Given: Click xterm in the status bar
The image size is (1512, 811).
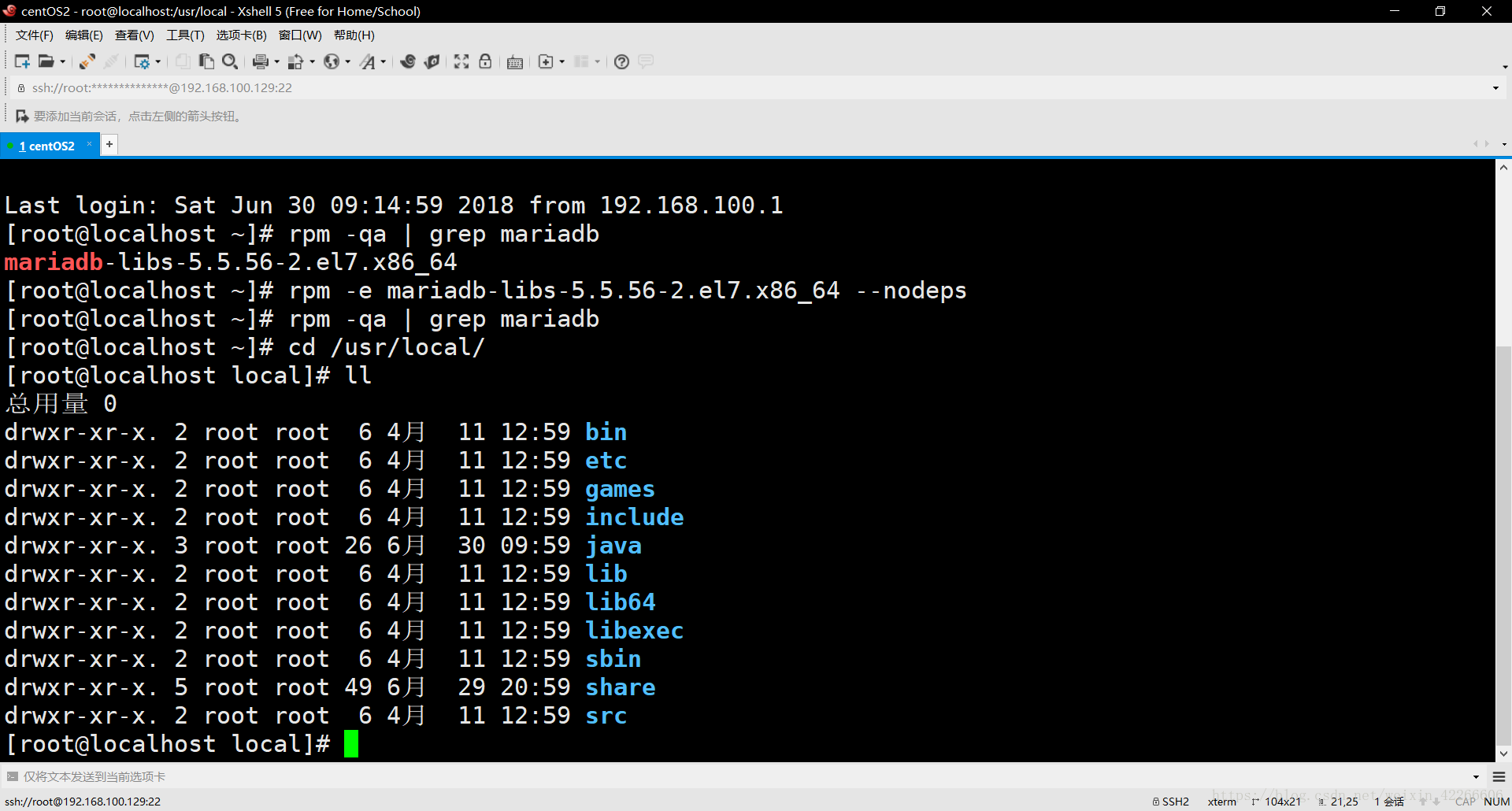Looking at the screenshot, I should (x=1222, y=802).
